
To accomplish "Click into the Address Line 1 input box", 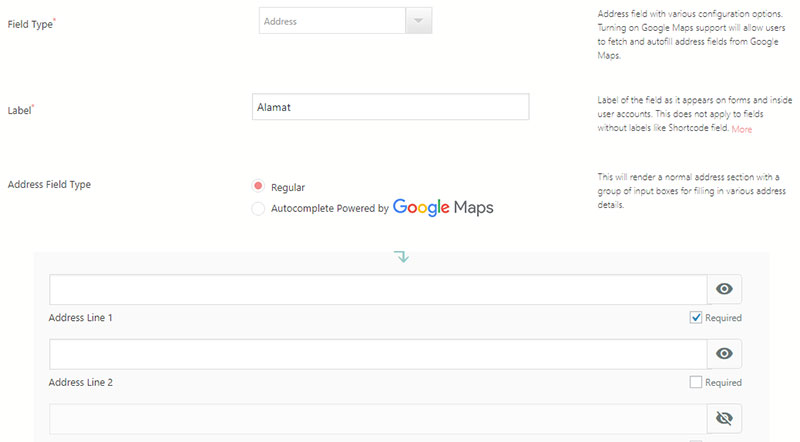I will click(378, 290).
